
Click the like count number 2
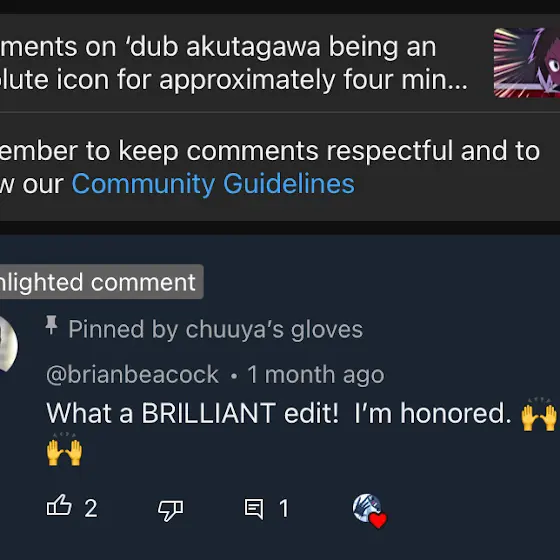point(91,508)
